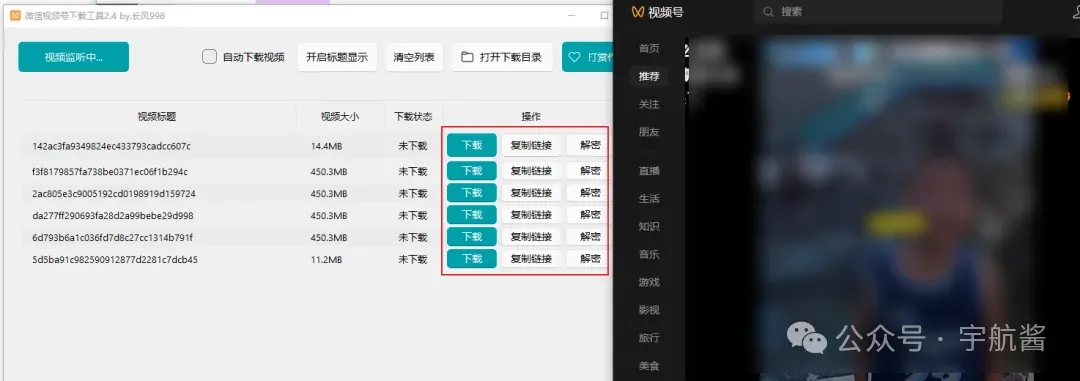Copy link for f3f8179857fa738be0371ec06f1b294c row
The height and width of the screenshot is (381, 1080).
[531, 171]
